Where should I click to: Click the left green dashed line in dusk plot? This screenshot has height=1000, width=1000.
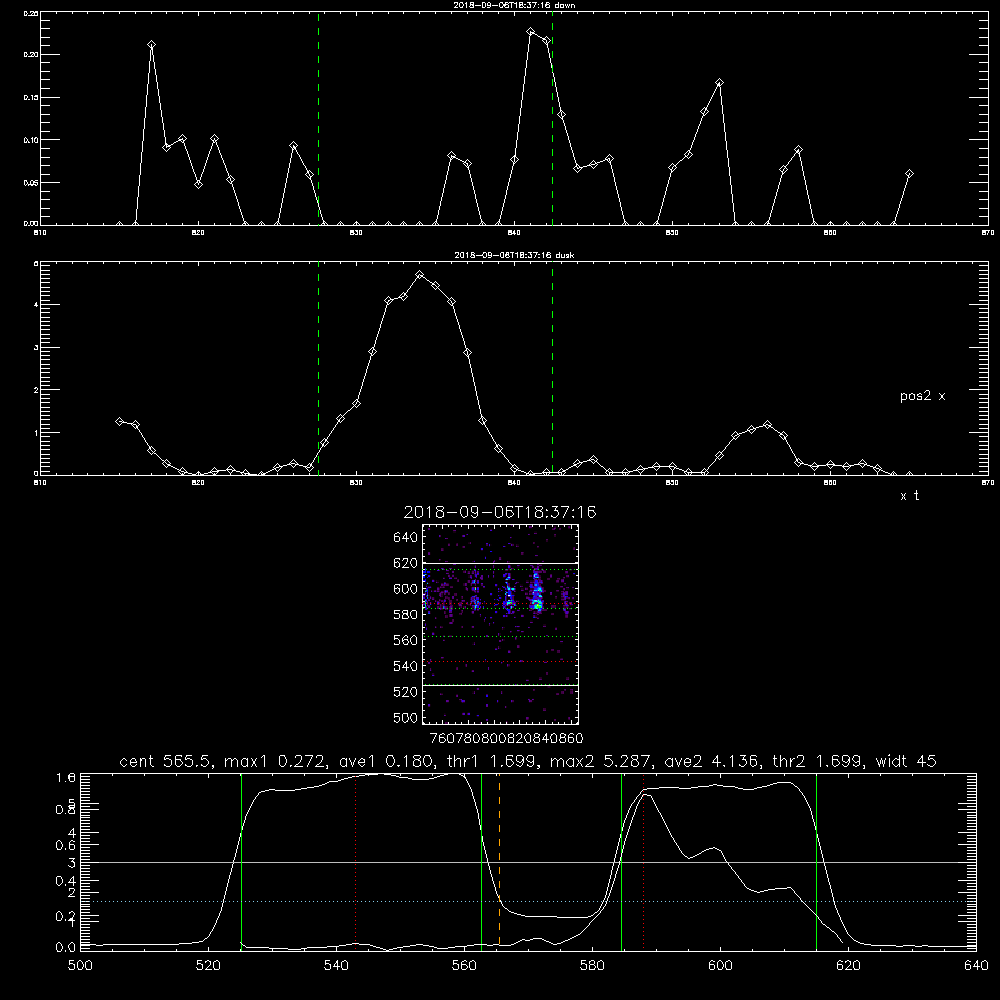[318, 368]
